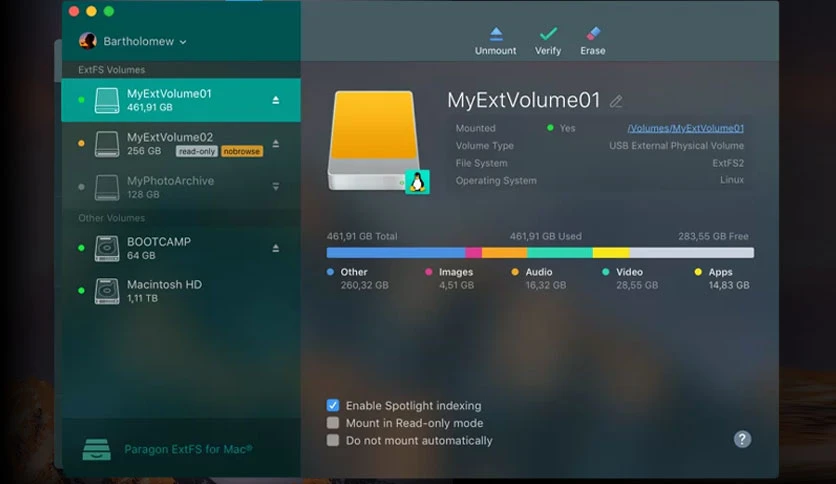
Task: Click the ExtFS2 file system value
Action: (728, 163)
